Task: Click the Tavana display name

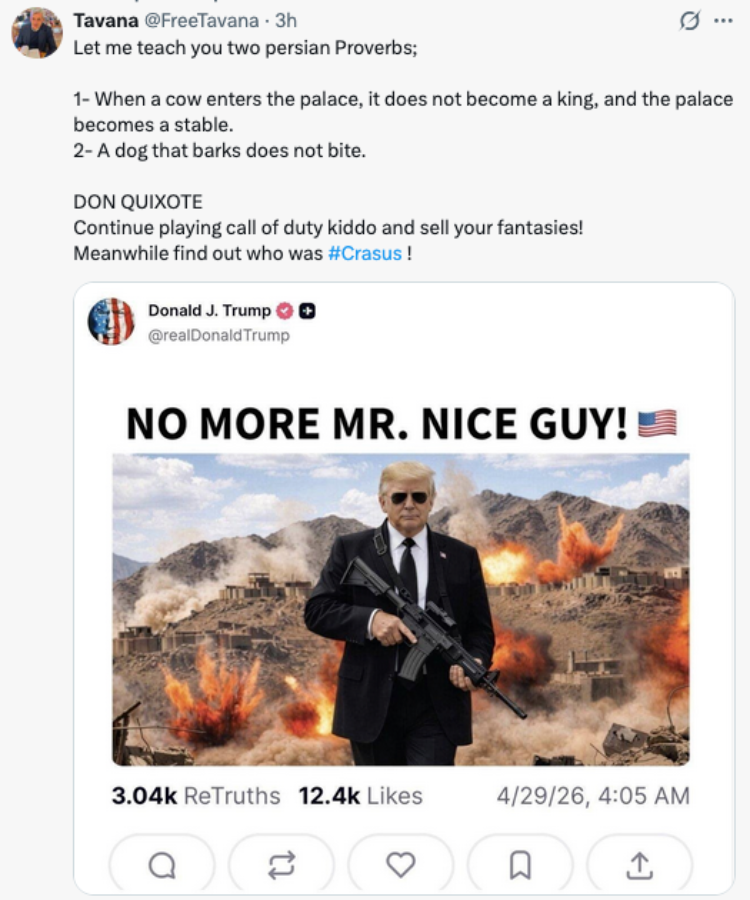Action: click(106, 21)
